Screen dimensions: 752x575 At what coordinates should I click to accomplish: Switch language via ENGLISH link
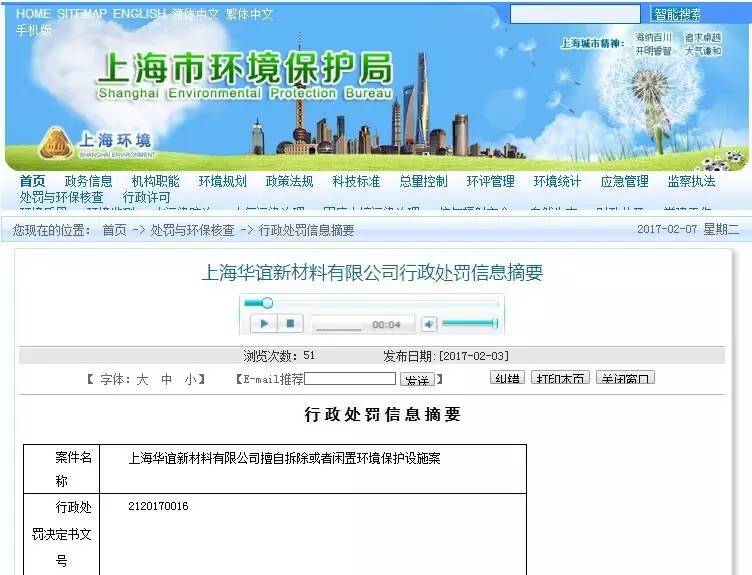(140, 14)
